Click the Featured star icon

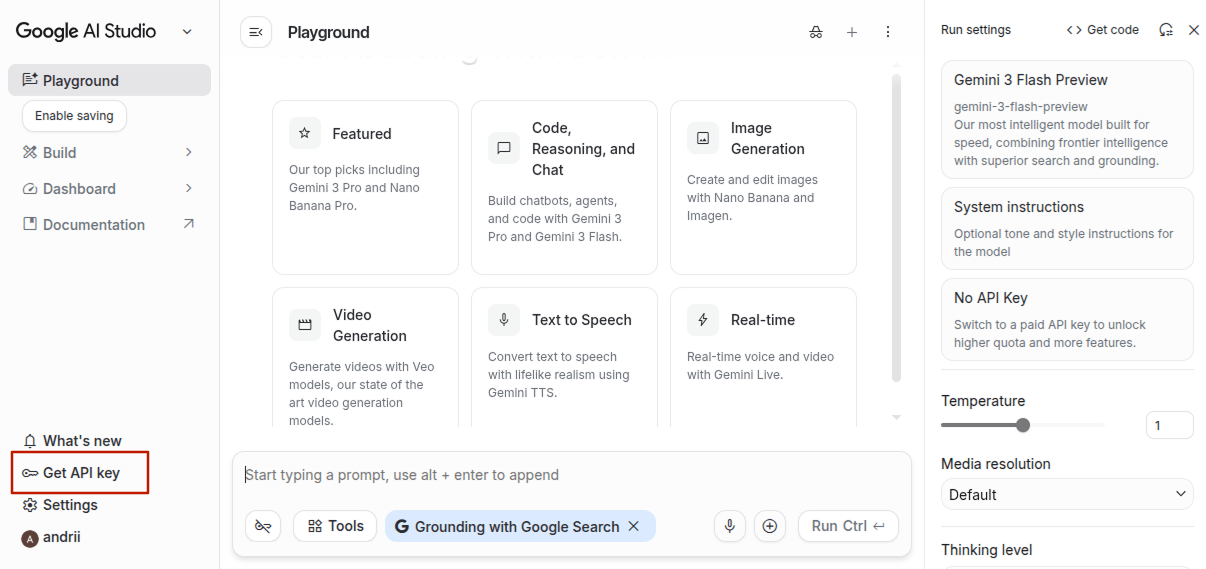tap(305, 133)
